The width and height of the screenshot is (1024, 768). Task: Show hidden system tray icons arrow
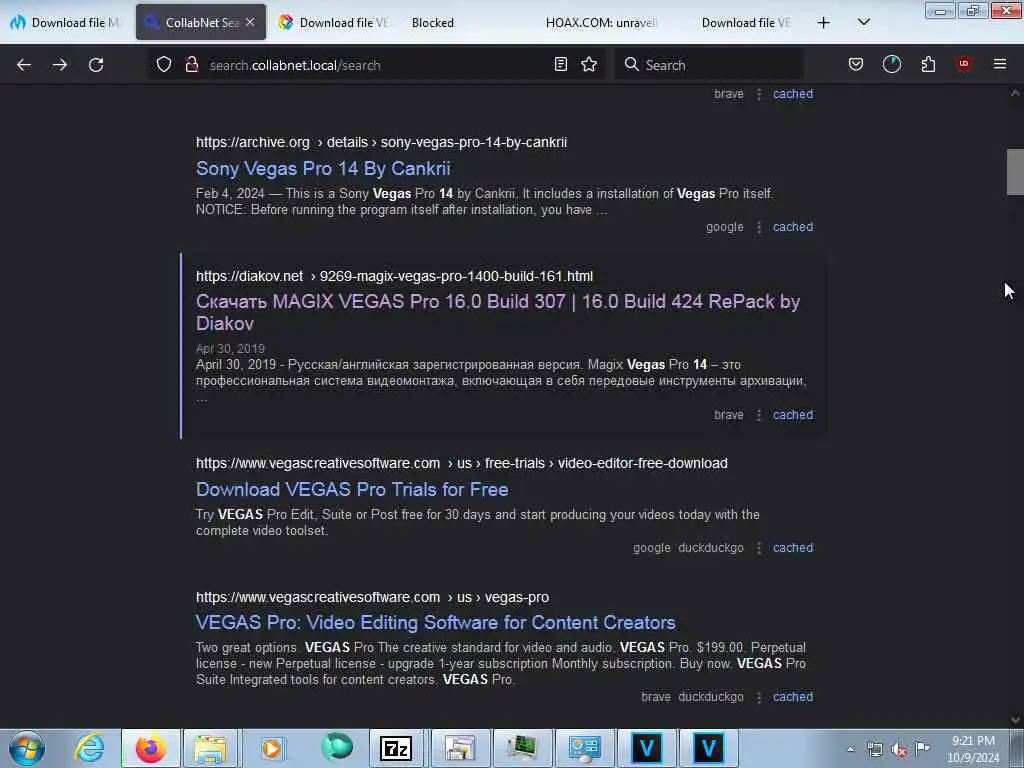850,750
